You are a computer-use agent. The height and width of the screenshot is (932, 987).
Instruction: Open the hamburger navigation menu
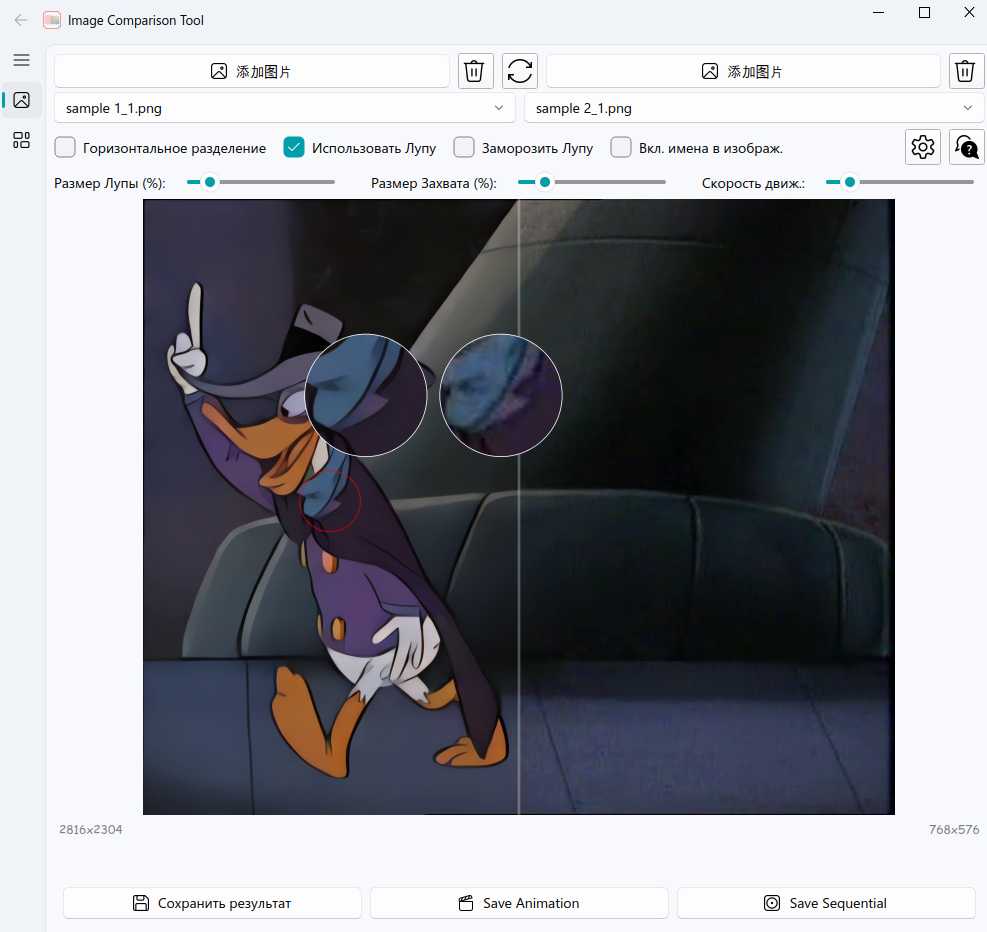pyautogui.click(x=21, y=60)
